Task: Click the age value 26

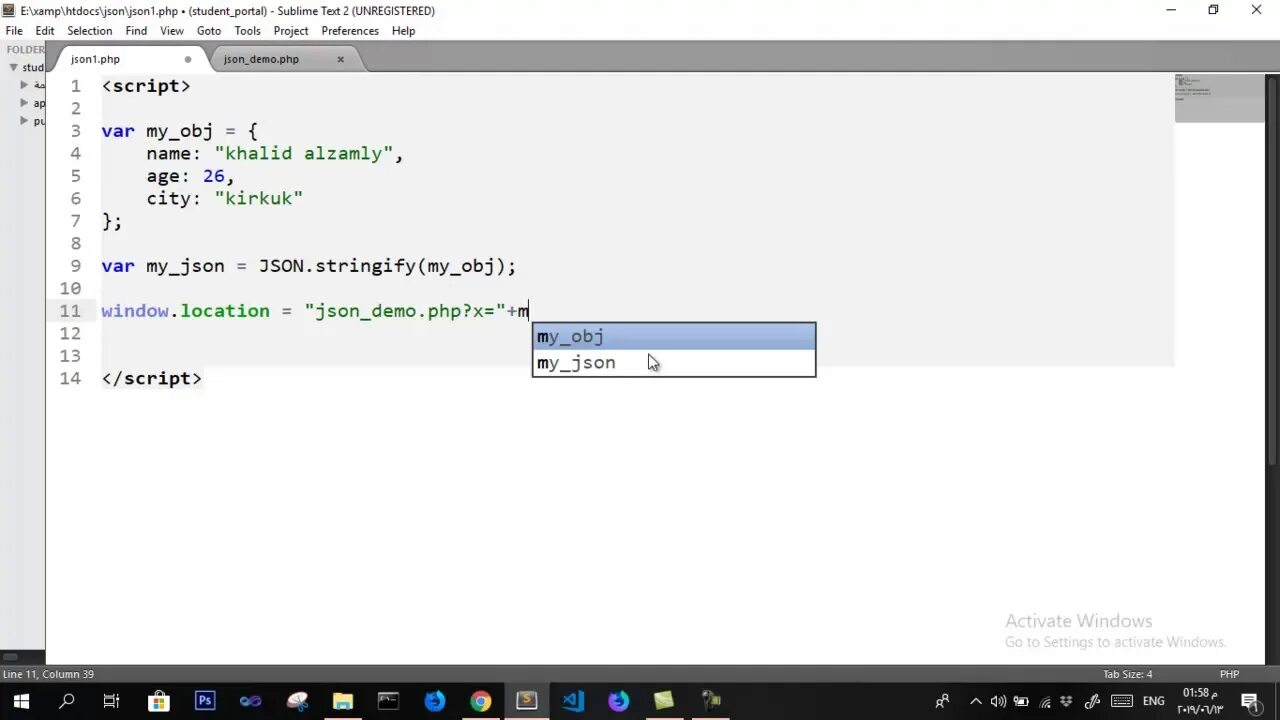Action: point(214,176)
